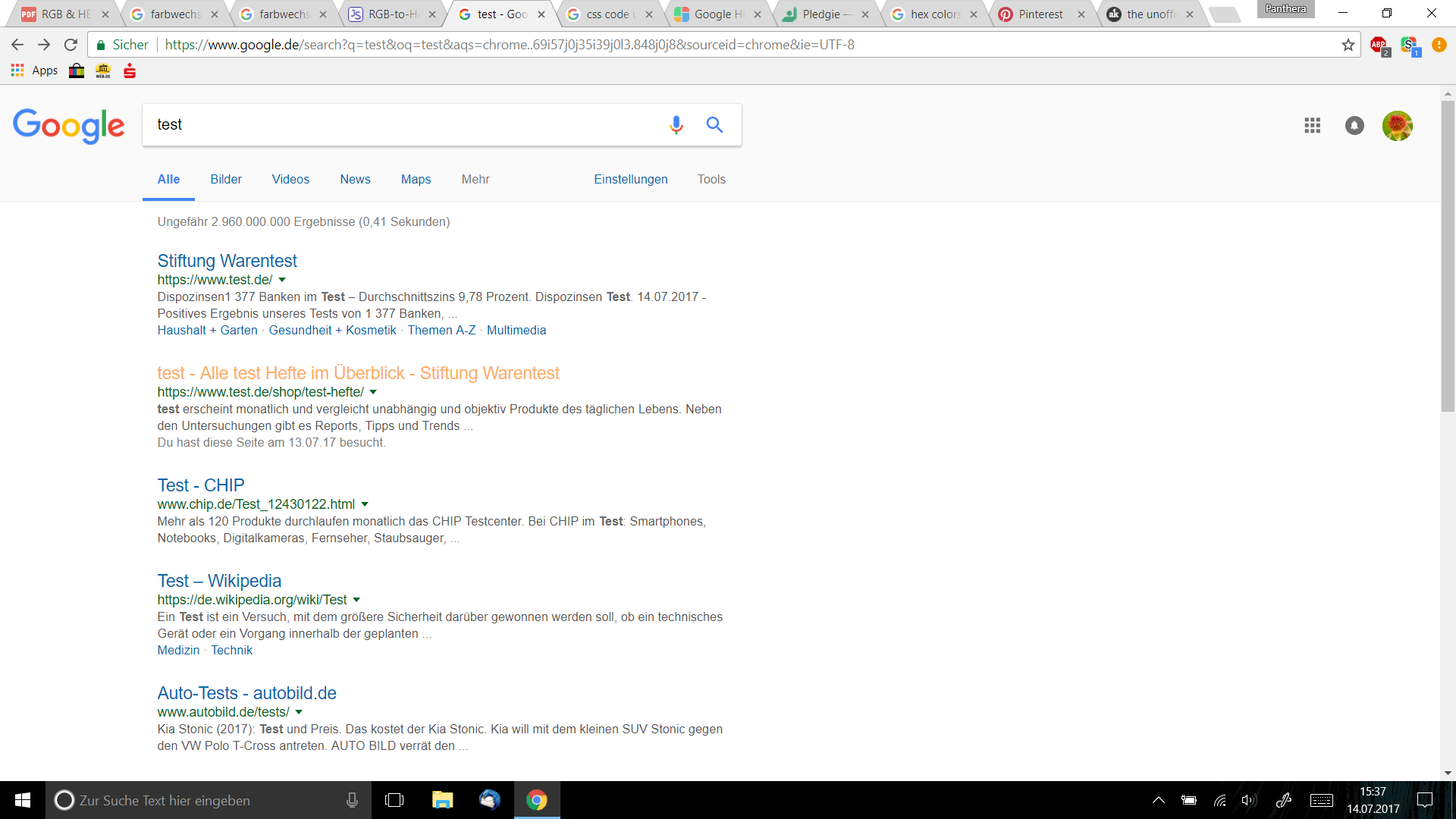Click inside the Google search input field
The image size is (1456, 819).
point(379,124)
